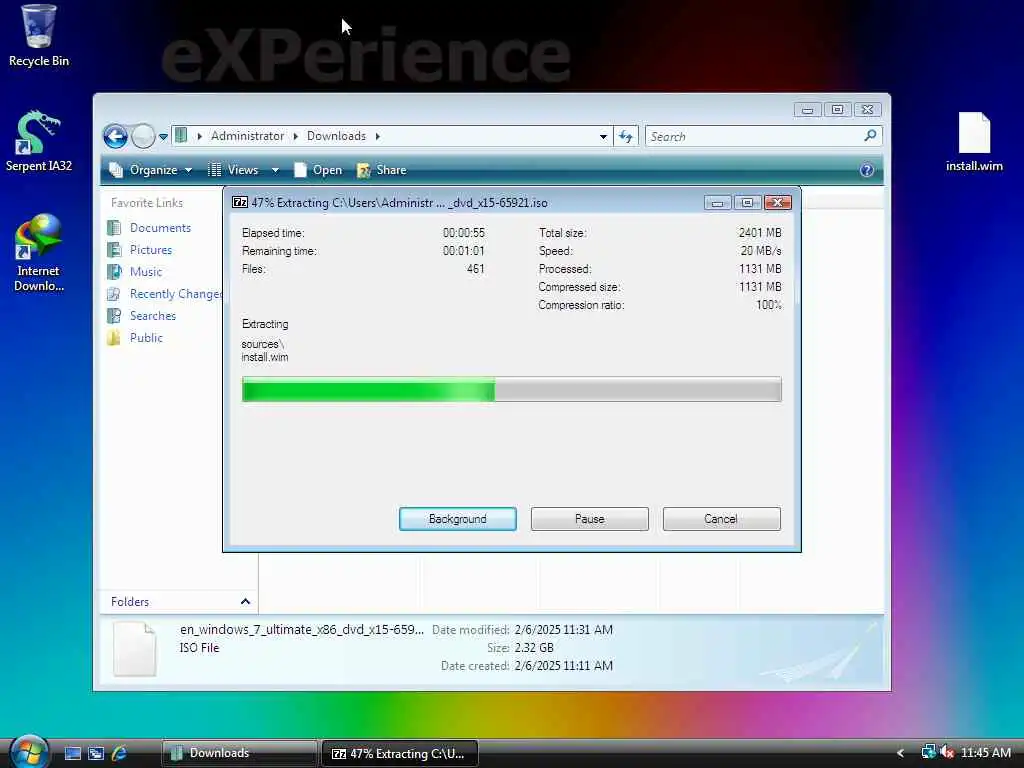
Task: Click Share in the Explorer toolbar
Action: point(382,170)
